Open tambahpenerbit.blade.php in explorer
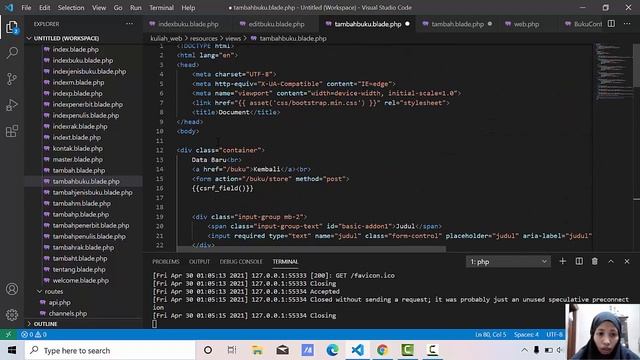Screen dimensions: 640x360 (91, 225)
